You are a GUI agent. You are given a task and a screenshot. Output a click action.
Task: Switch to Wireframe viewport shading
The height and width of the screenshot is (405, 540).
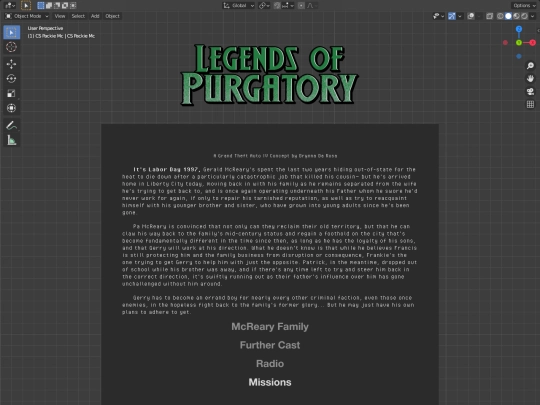pos(500,16)
